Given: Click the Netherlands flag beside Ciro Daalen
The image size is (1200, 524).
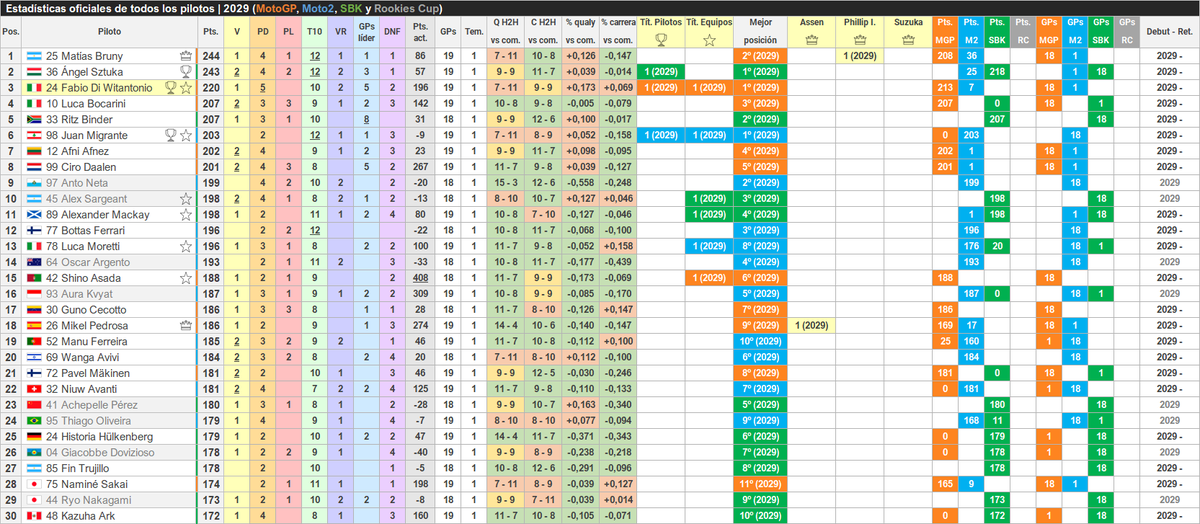Looking at the screenshot, I should pos(33,167).
